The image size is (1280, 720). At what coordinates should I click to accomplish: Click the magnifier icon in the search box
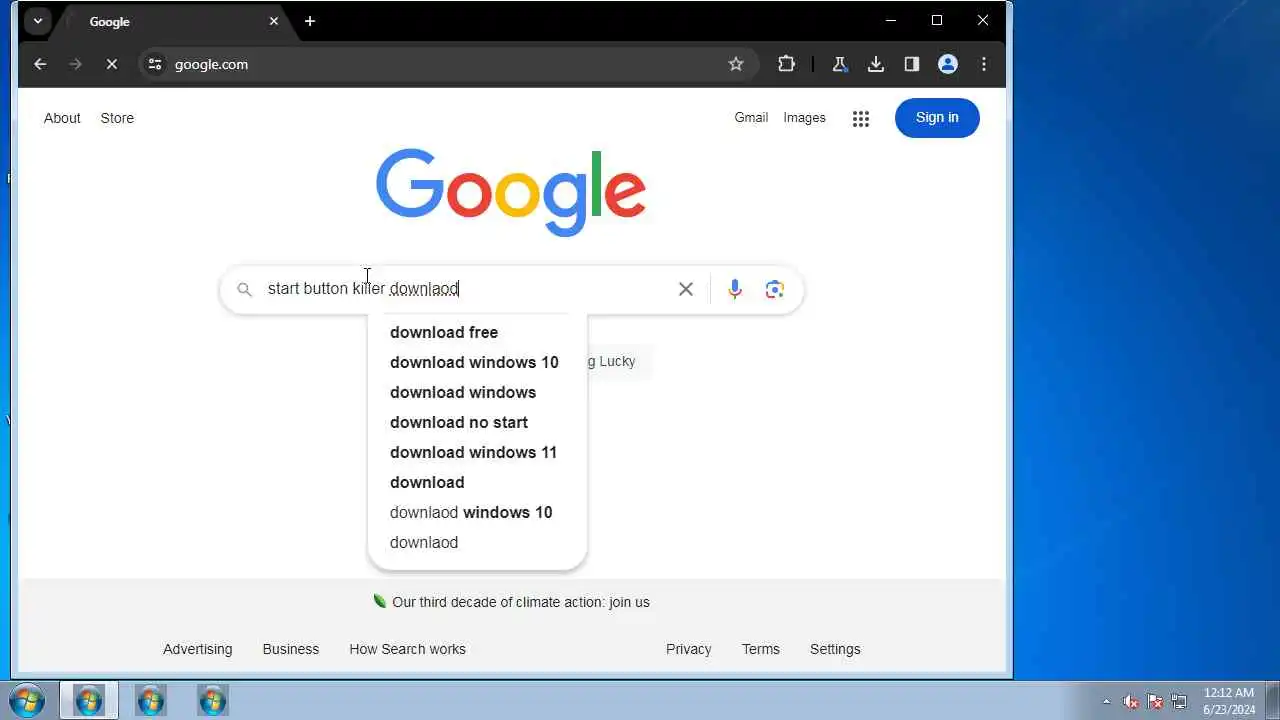pos(244,289)
